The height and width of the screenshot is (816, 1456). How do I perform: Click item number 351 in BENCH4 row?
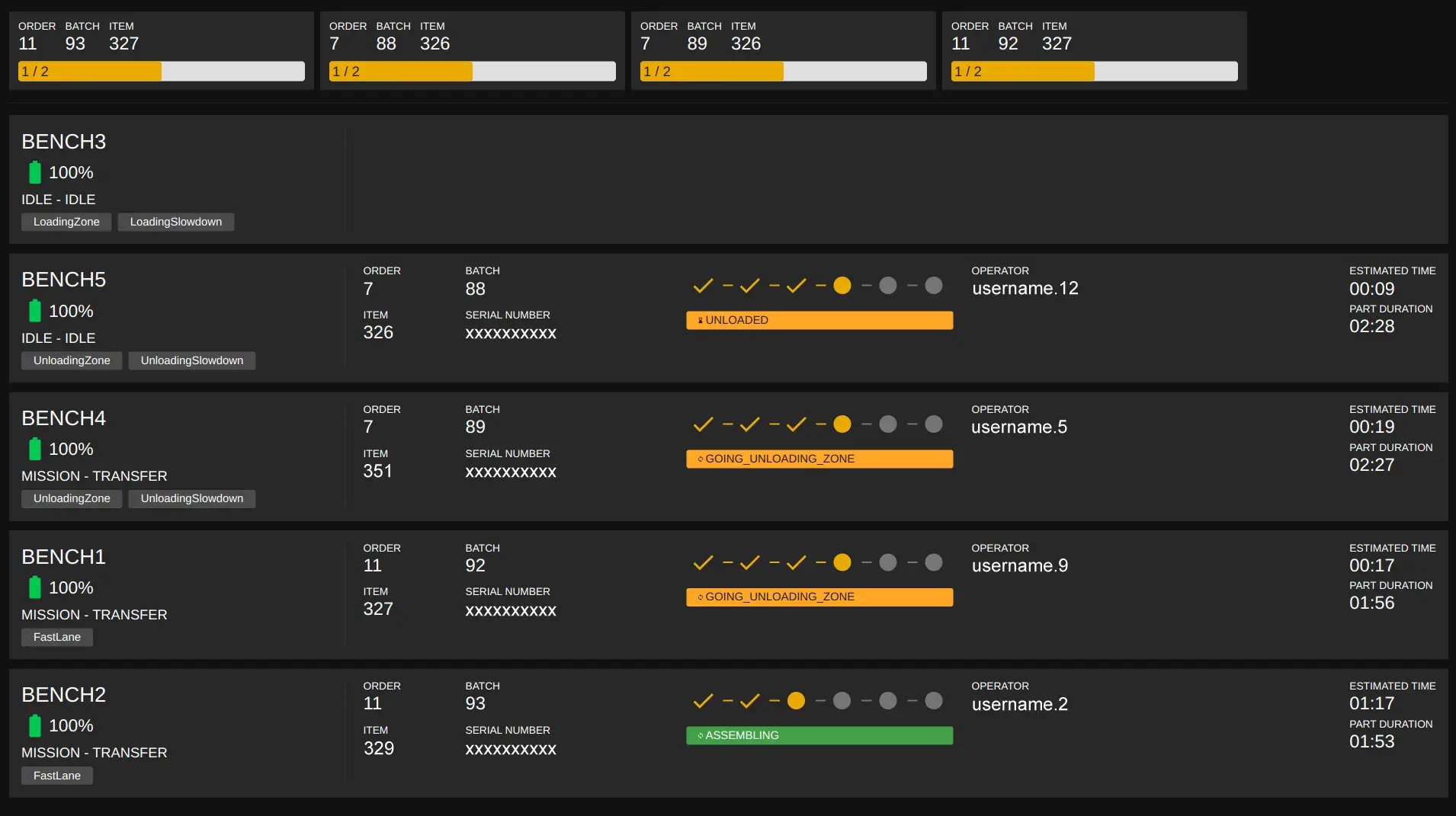coord(378,472)
